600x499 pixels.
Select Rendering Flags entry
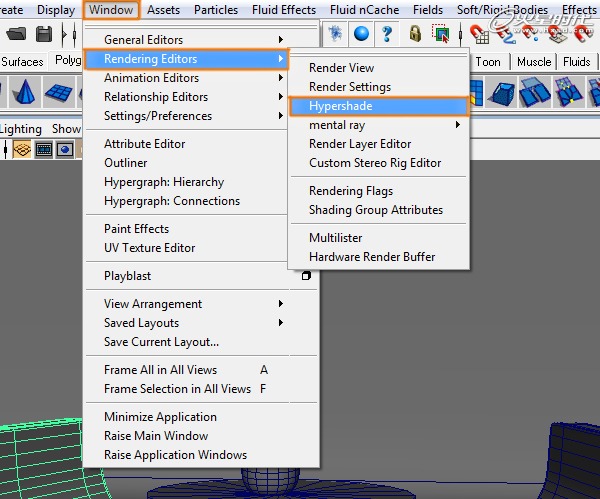(x=379, y=191)
